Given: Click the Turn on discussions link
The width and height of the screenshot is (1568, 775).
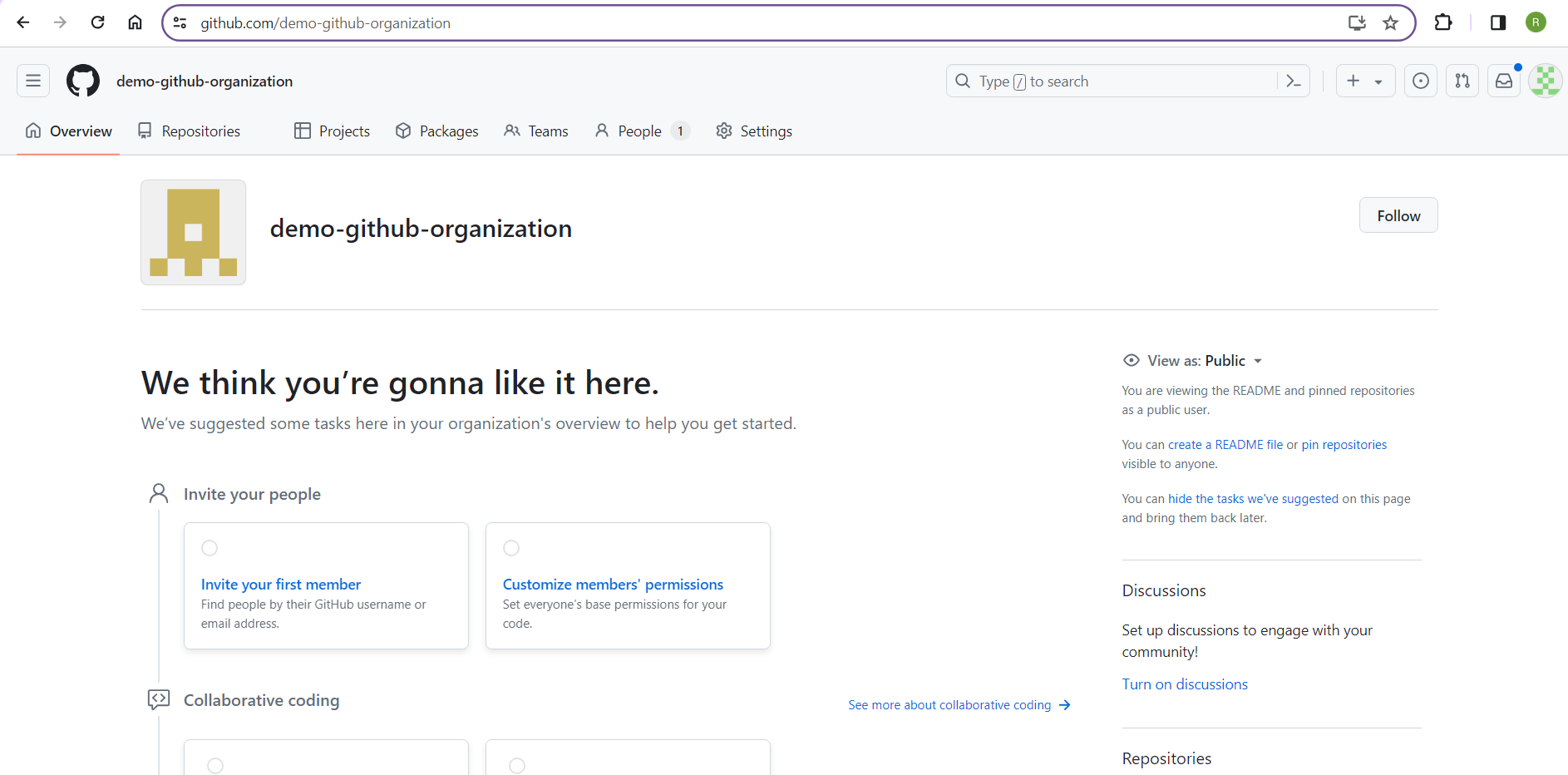Looking at the screenshot, I should click(1184, 684).
